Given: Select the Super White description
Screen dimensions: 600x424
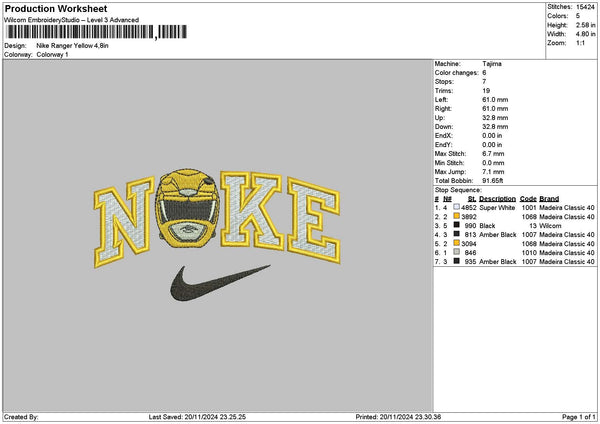Looking at the screenshot, I should (x=497, y=208).
